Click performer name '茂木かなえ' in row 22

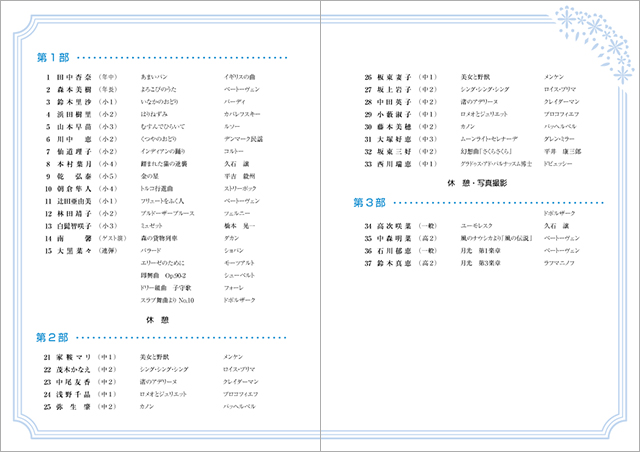[x=73, y=370]
